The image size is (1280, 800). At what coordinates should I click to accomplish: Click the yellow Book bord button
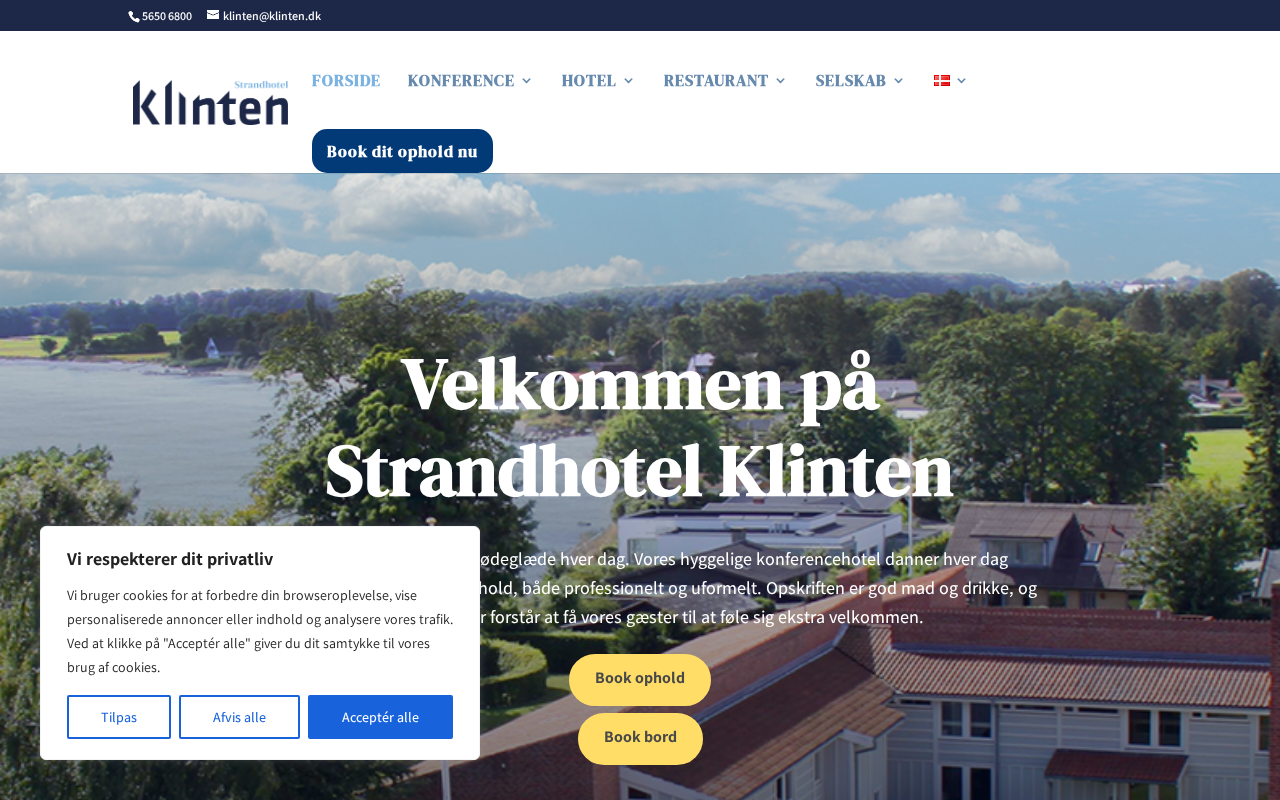pyautogui.click(x=640, y=738)
